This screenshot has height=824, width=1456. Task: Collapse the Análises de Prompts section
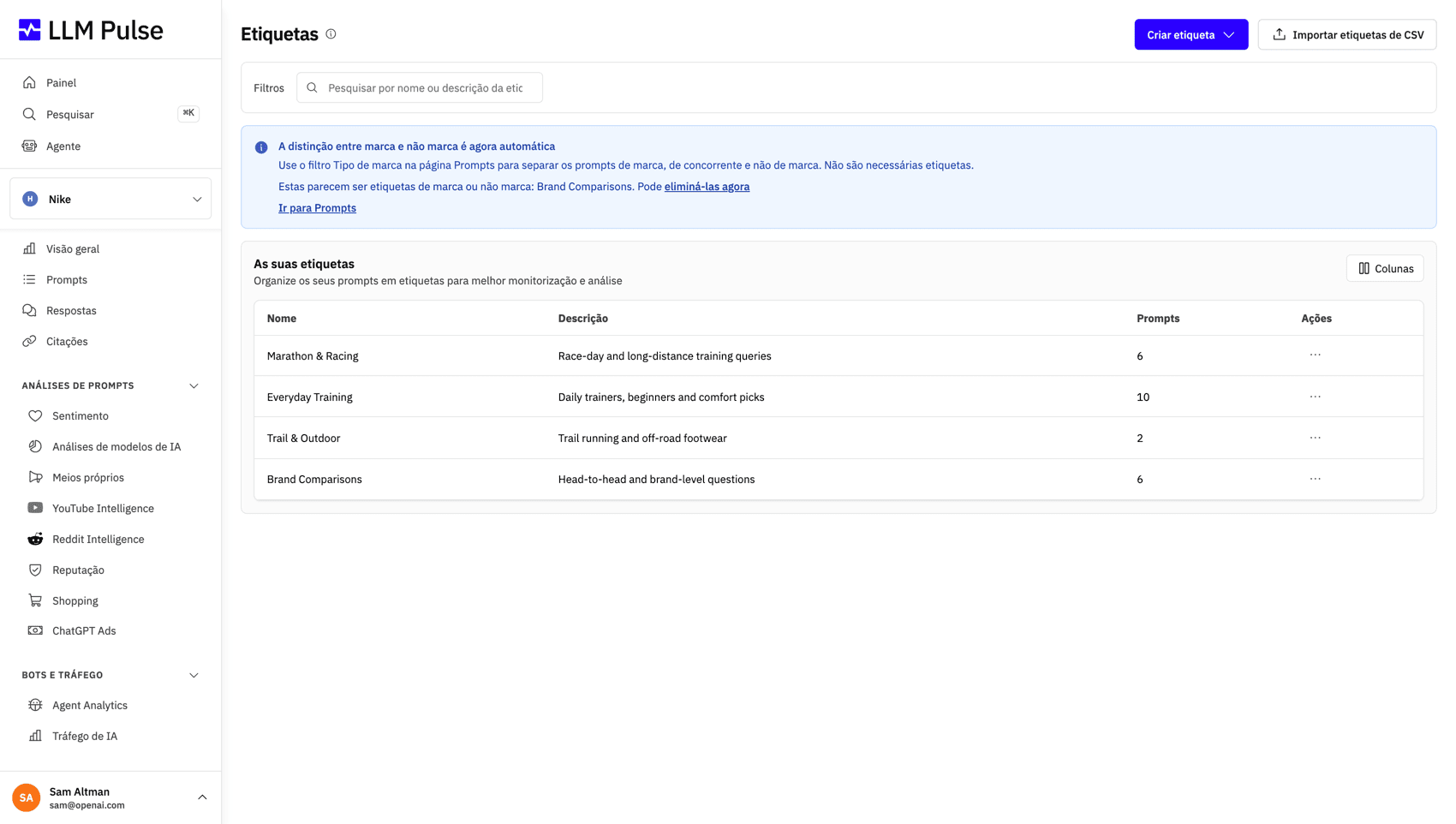(194, 385)
